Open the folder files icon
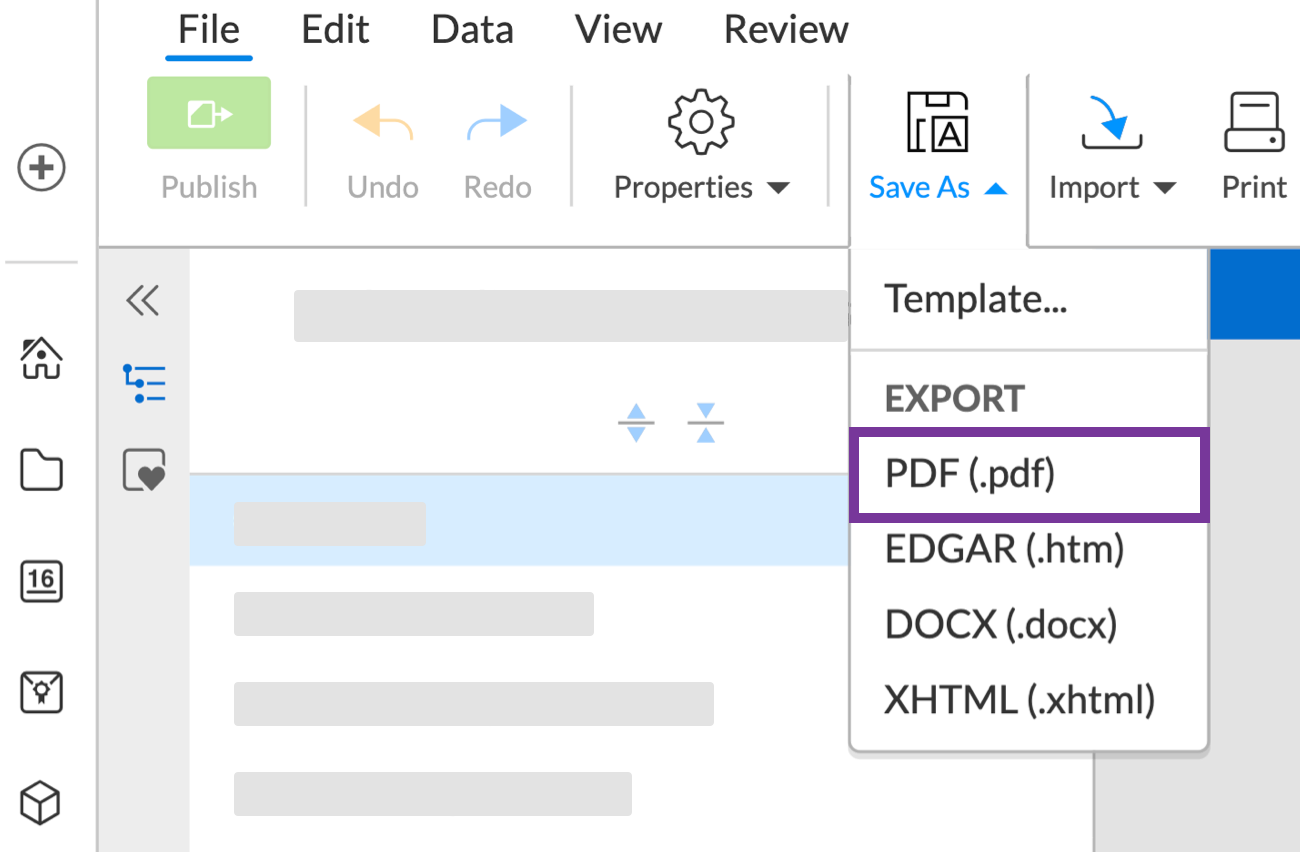This screenshot has height=852, width=1300. click(x=41, y=471)
